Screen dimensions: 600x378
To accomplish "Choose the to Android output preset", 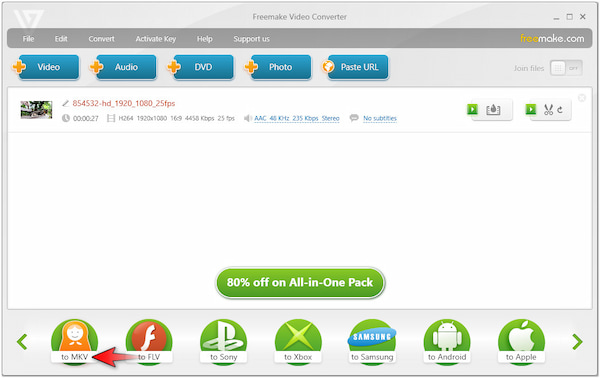I will (x=447, y=342).
